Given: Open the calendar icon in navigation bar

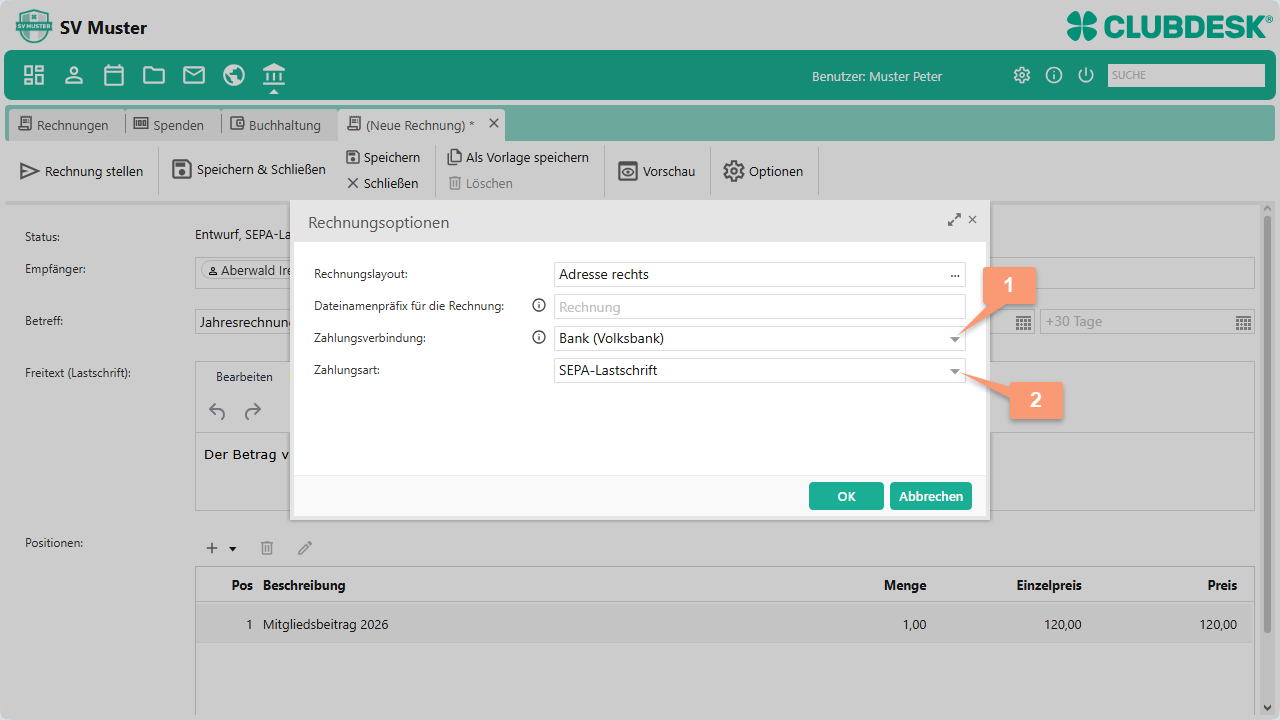Looking at the screenshot, I should click(x=114, y=75).
